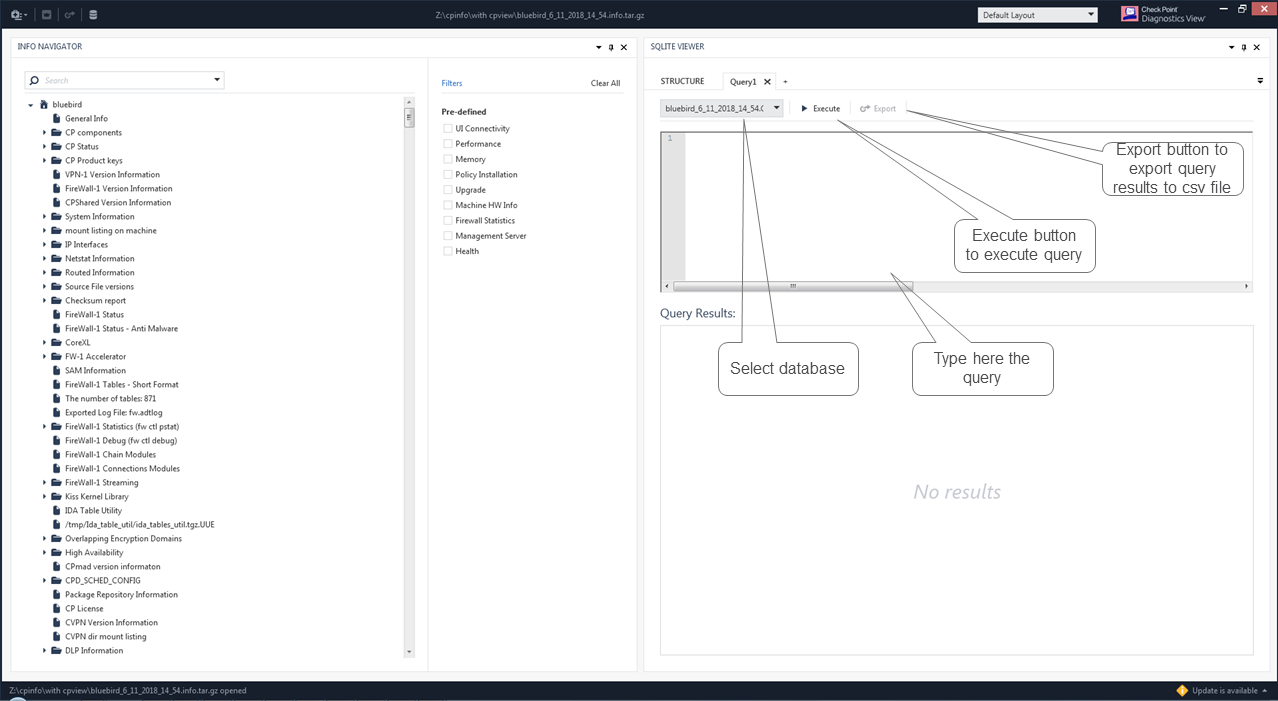This screenshot has height=701, width=1278.
Task: Click the tree vertical scrollbar thumb
Action: click(409, 117)
